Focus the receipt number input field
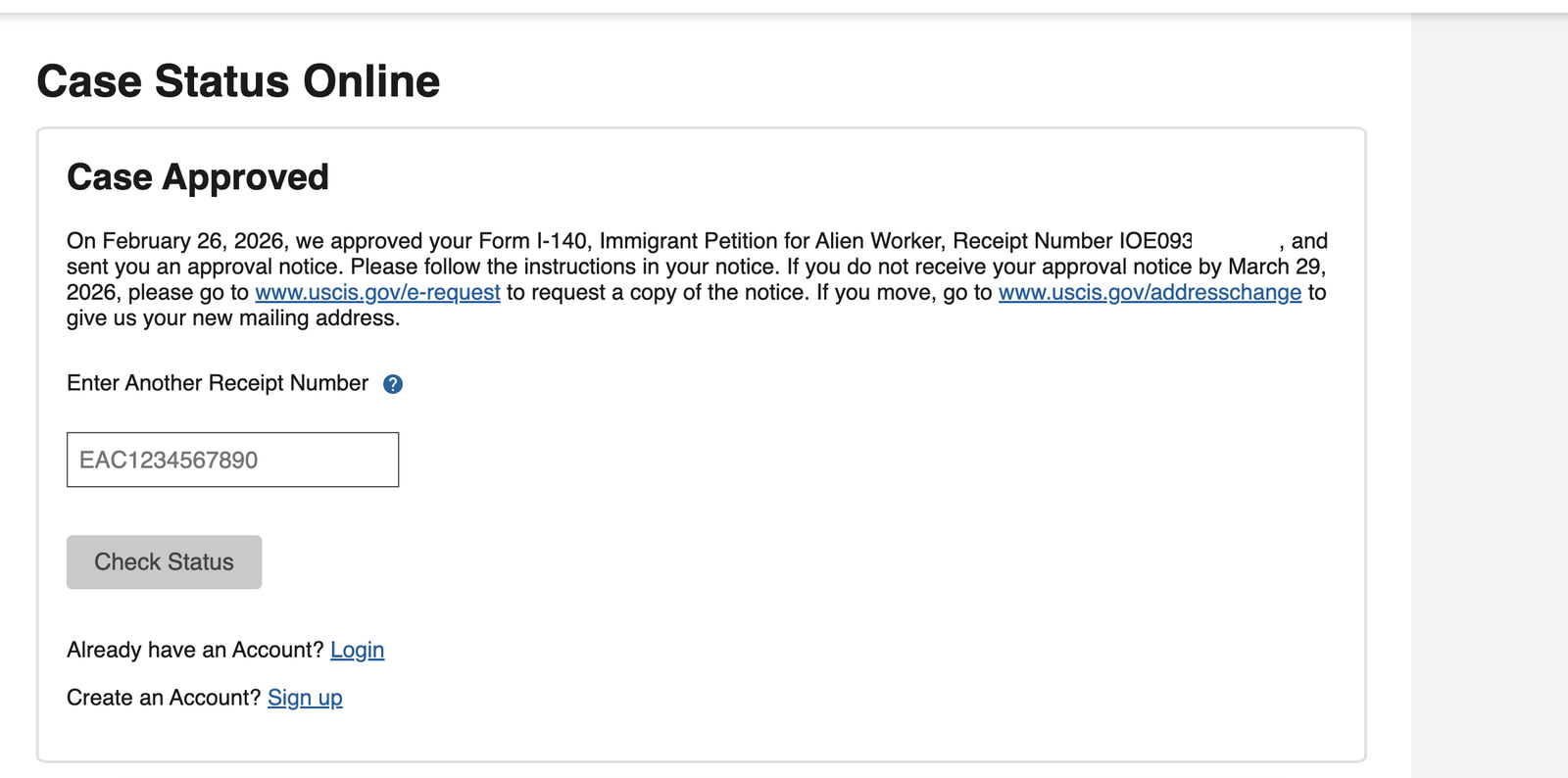1568x778 pixels. pos(232,460)
